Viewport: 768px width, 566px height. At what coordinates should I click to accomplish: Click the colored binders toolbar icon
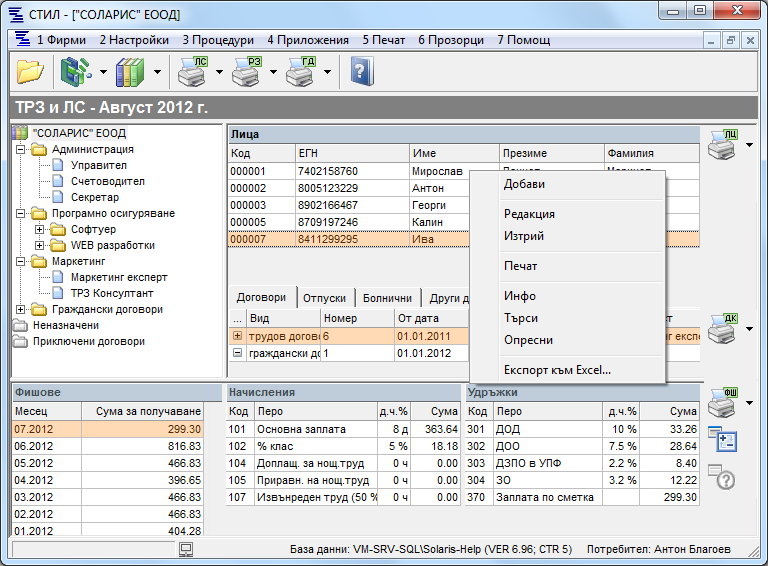pyautogui.click(x=130, y=72)
